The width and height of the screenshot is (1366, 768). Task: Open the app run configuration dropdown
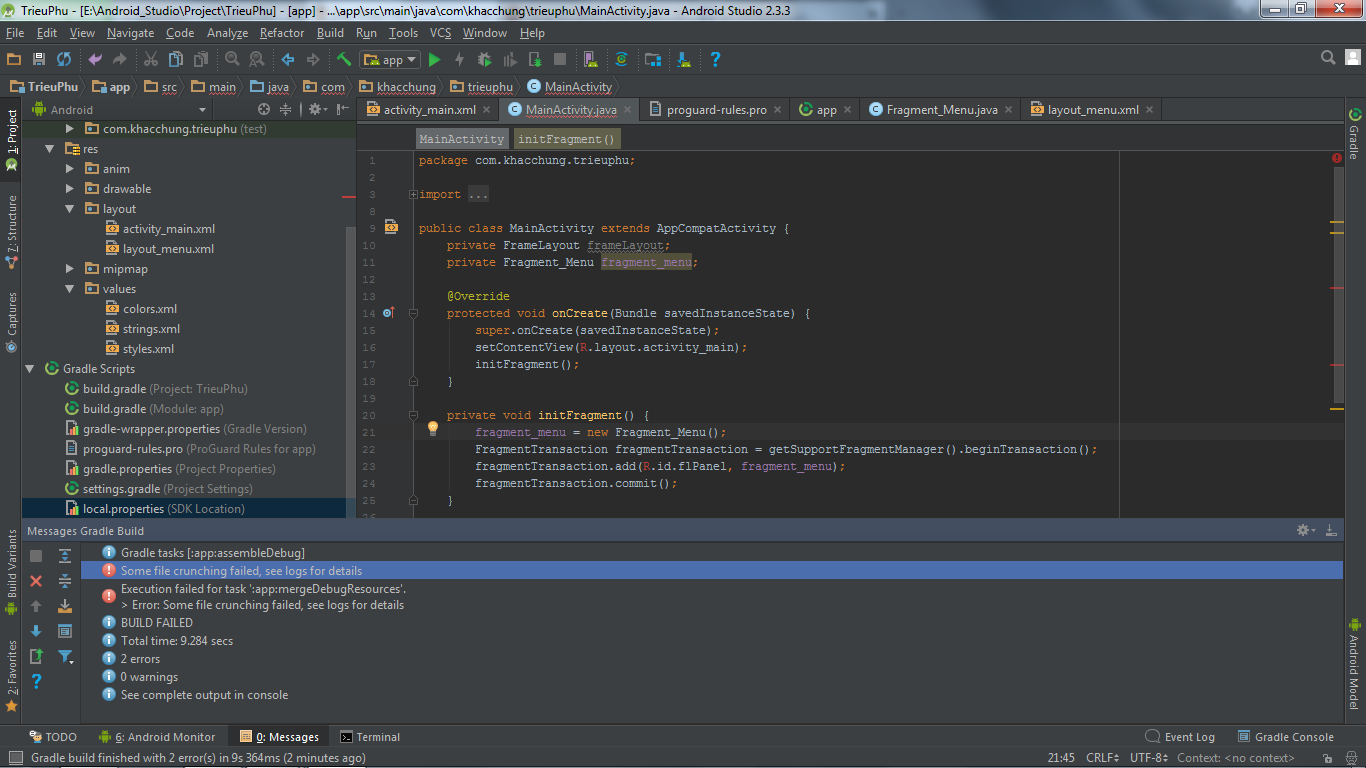point(391,60)
